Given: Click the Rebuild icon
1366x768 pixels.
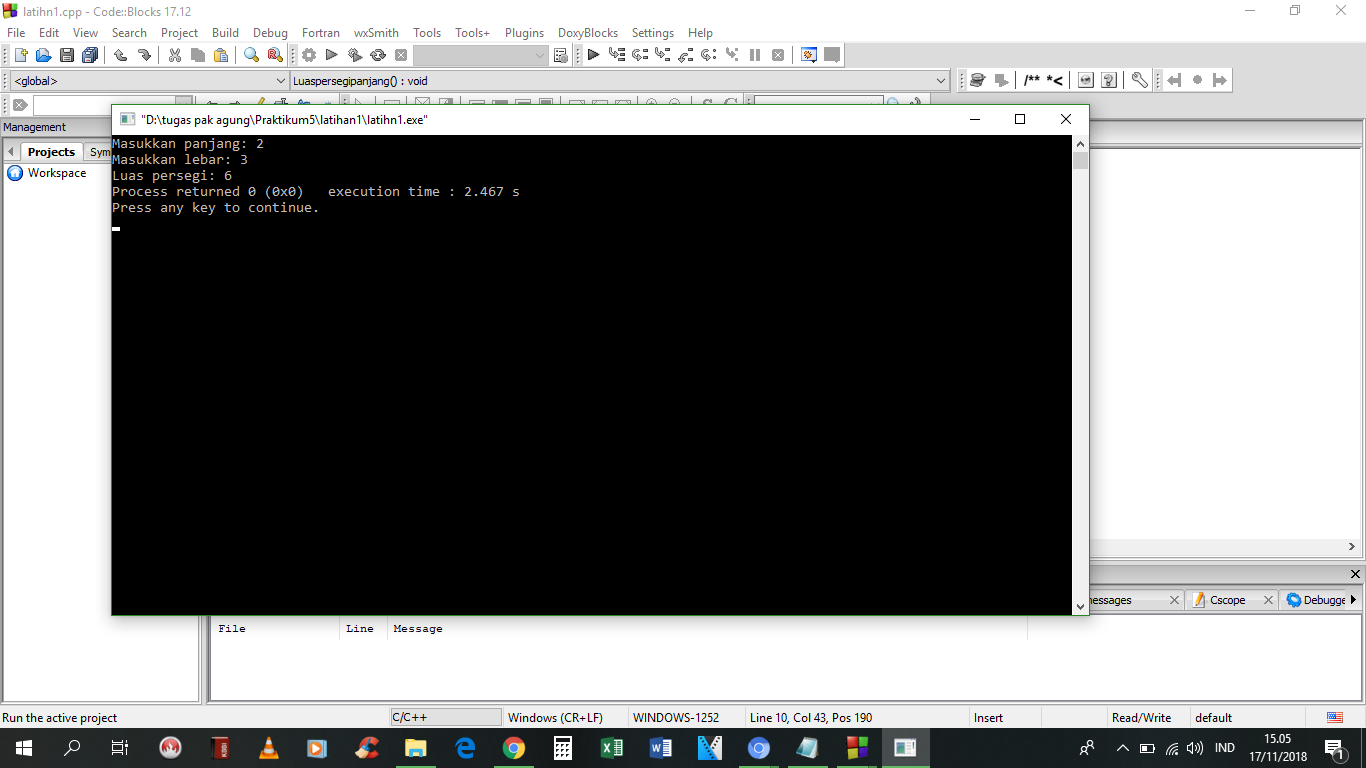Looking at the screenshot, I should coord(378,55).
